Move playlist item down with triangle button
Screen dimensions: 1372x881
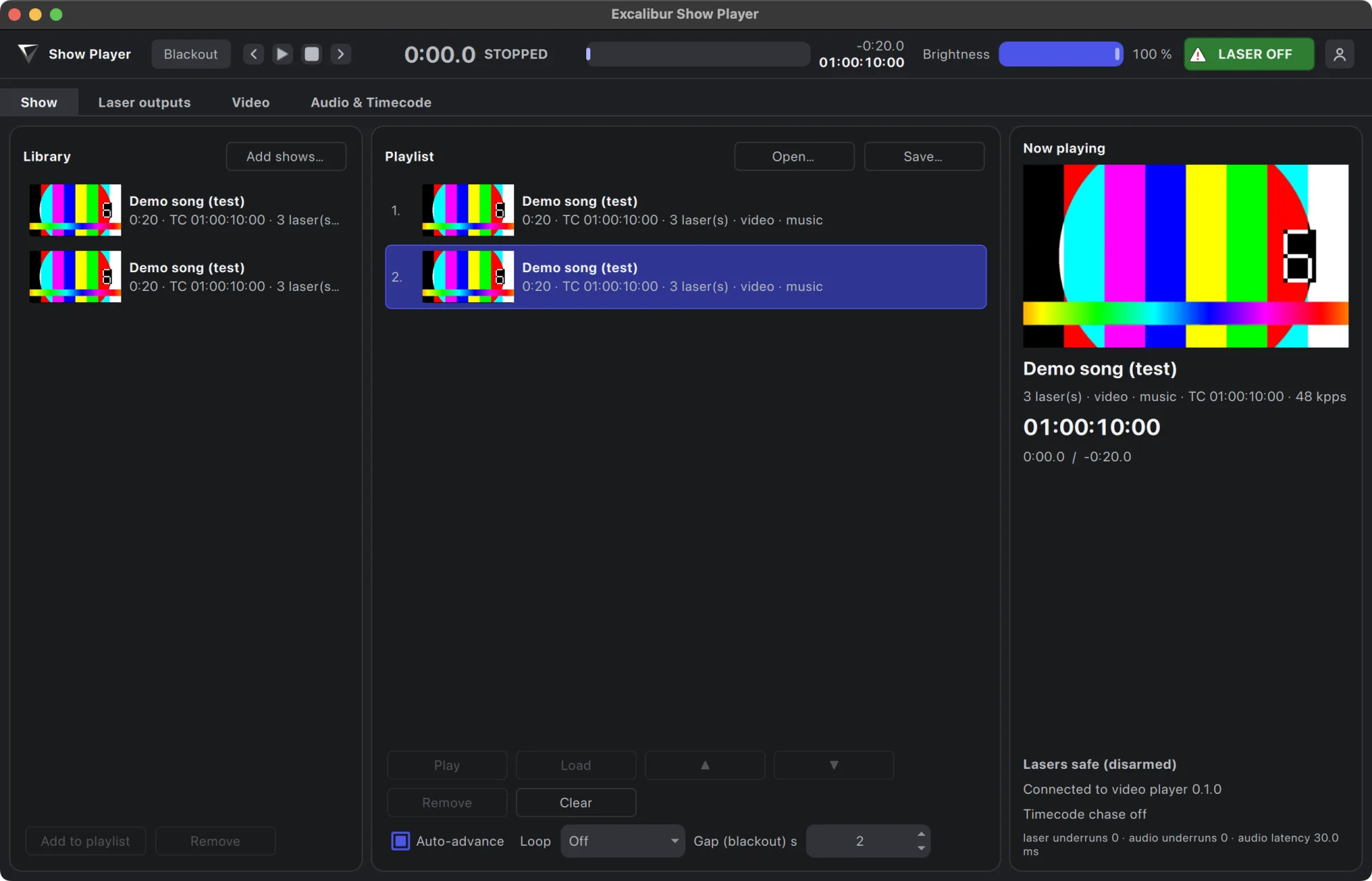tap(834, 765)
